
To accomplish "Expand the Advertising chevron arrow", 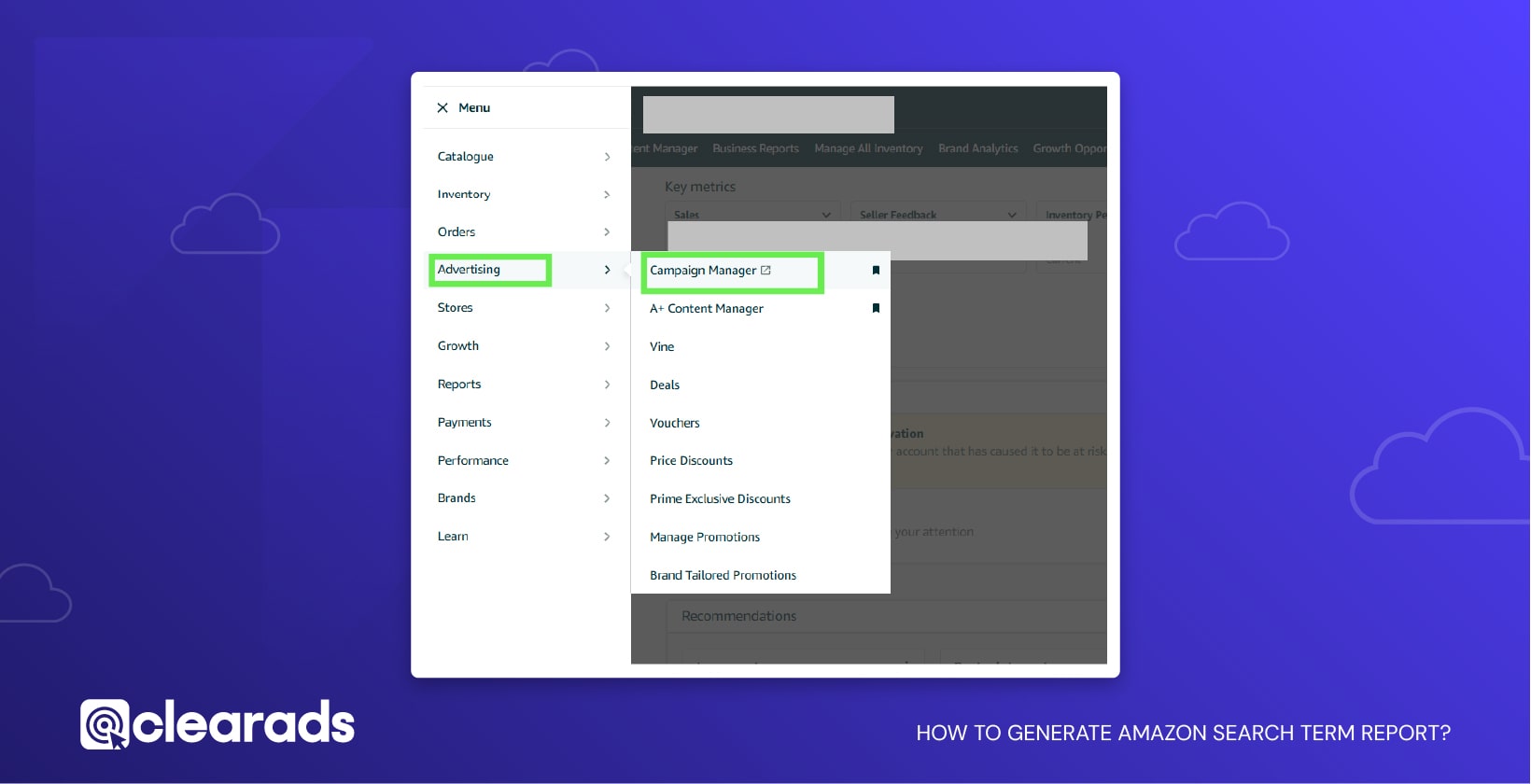I will coord(607,270).
